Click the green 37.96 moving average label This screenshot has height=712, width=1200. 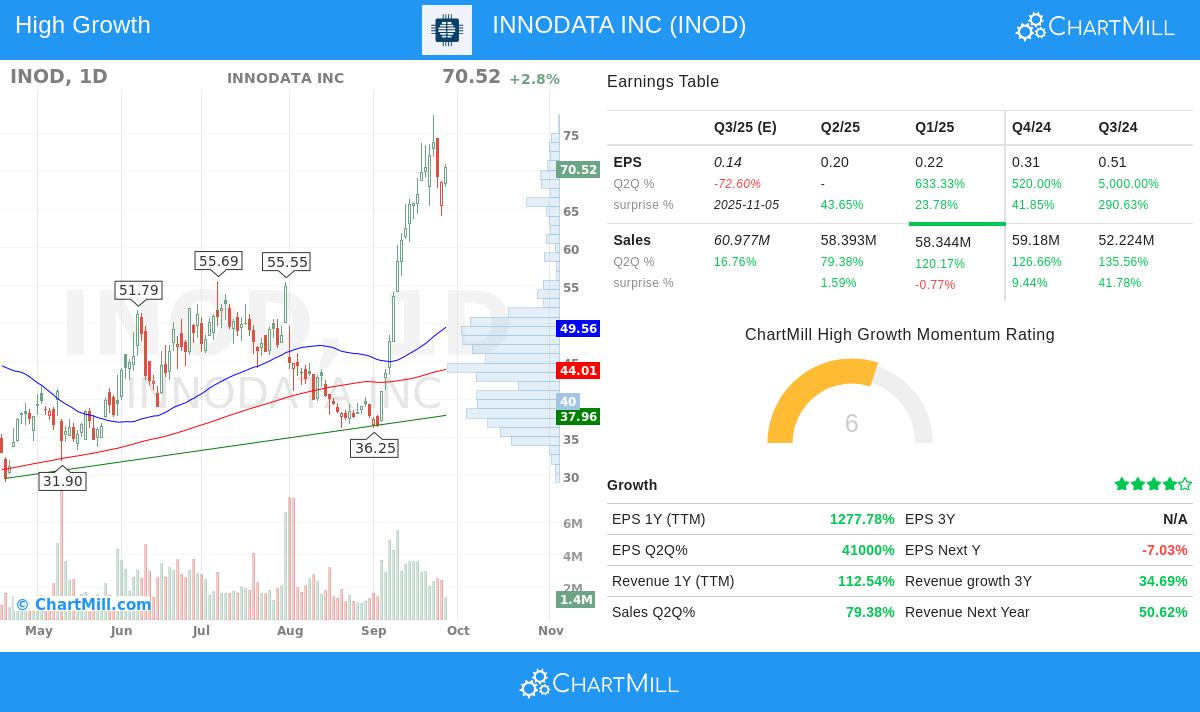pyautogui.click(x=578, y=416)
